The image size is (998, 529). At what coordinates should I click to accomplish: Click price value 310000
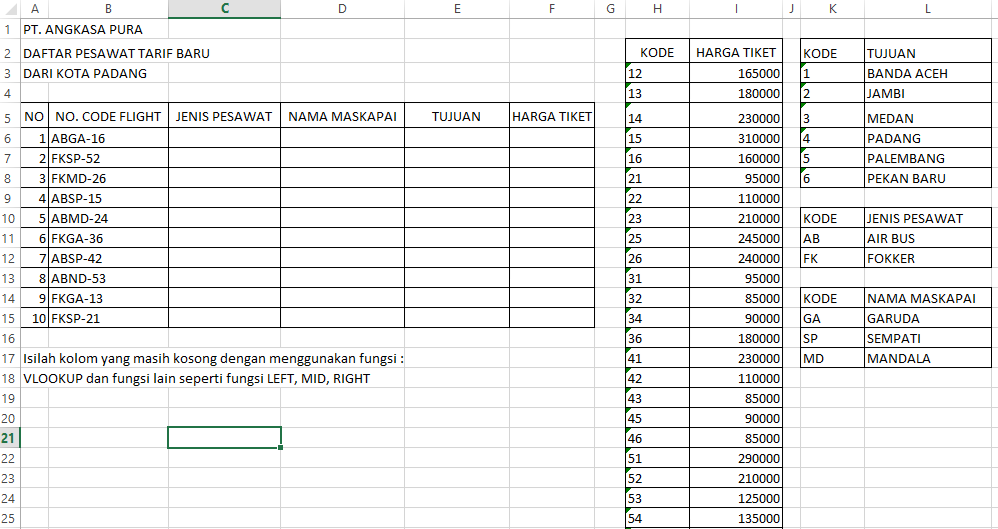point(736,138)
